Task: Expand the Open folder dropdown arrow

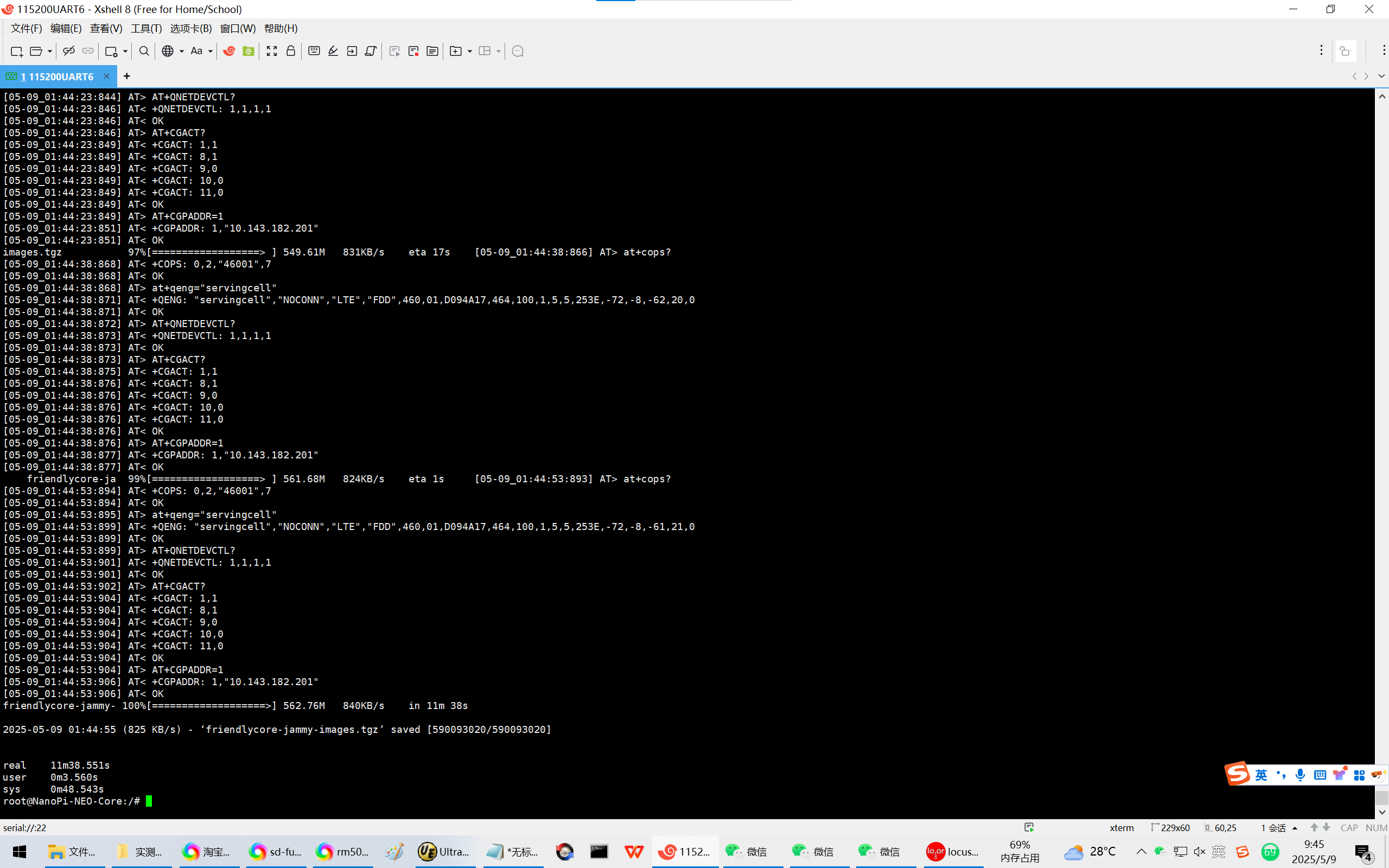Action: click(x=50, y=51)
